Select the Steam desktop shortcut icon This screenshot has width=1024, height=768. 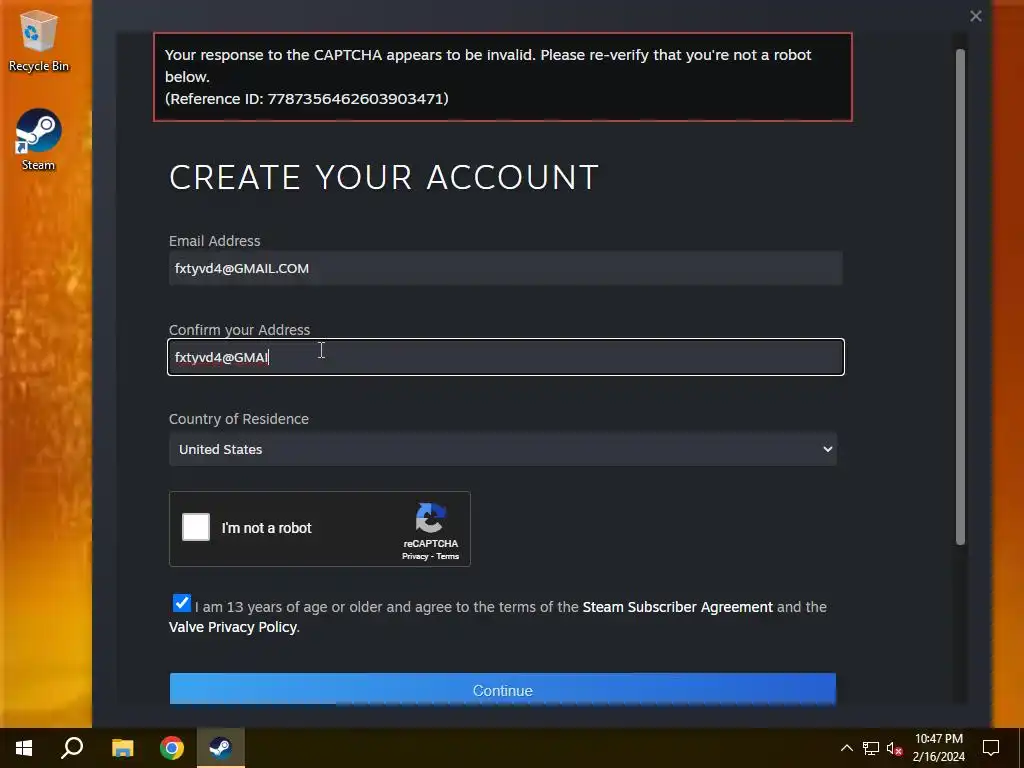39,140
